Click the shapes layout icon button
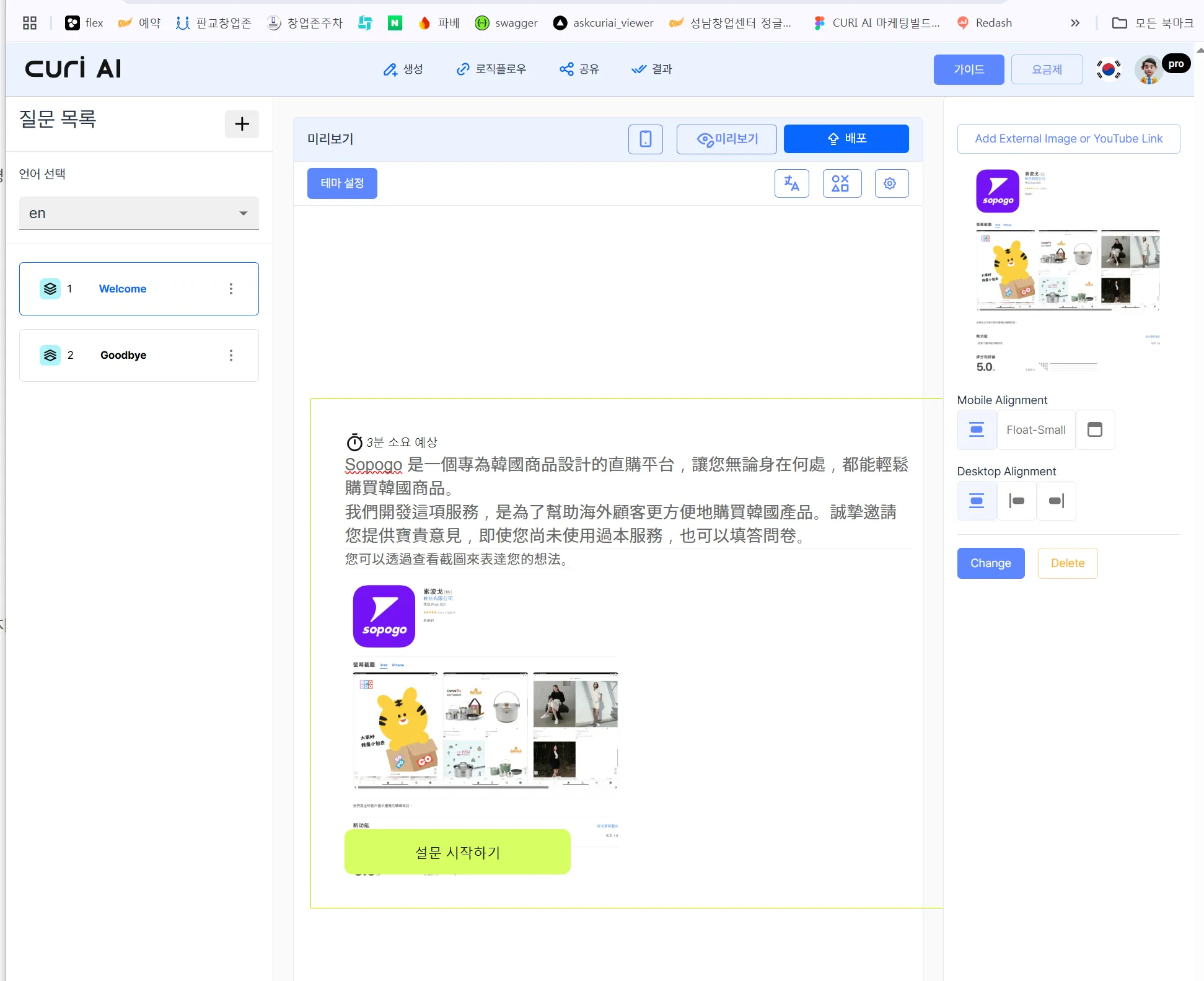Viewport: 1204px width, 981px height. coord(841,183)
